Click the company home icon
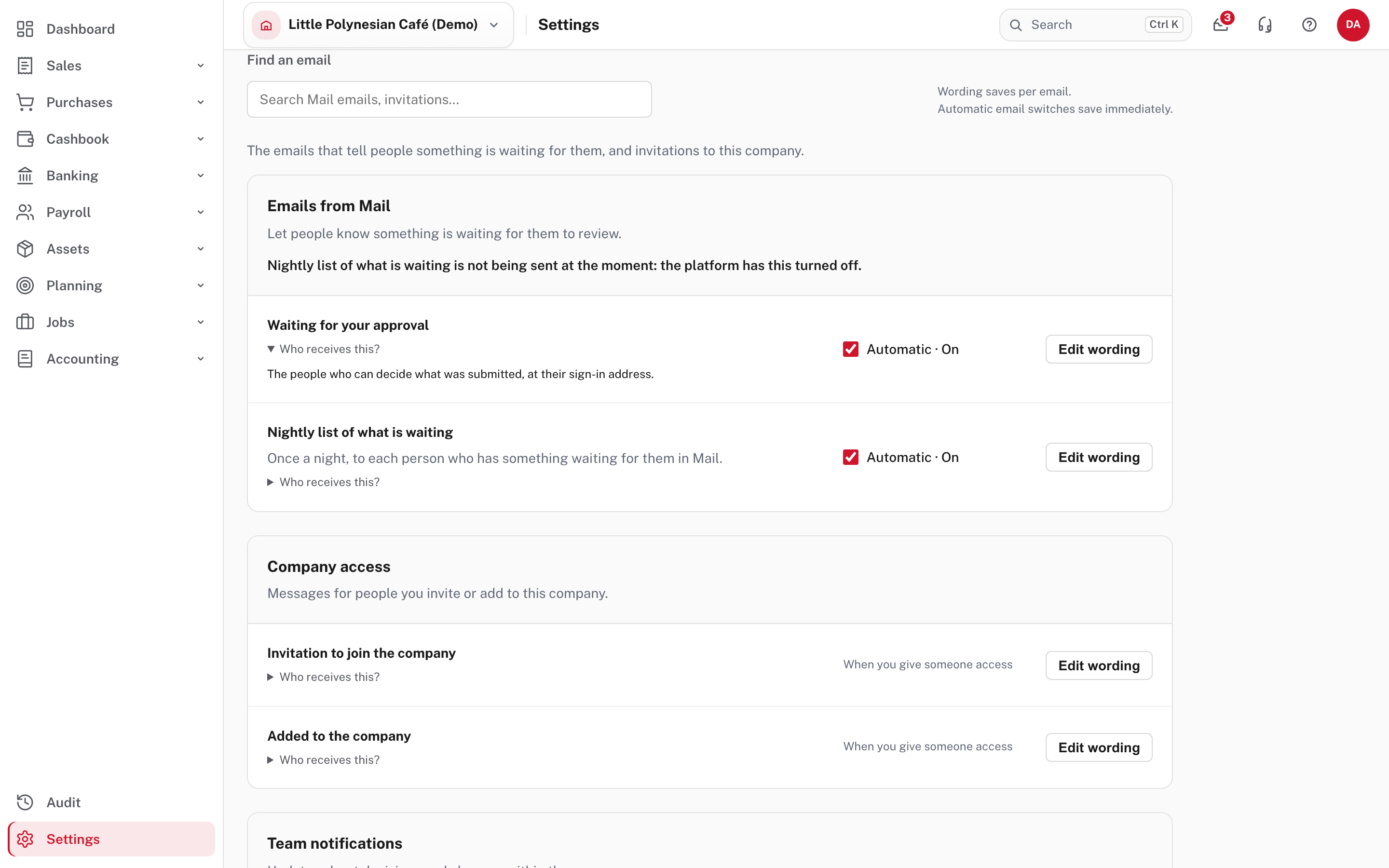Screen dimensions: 1389x868 pos(266,25)
